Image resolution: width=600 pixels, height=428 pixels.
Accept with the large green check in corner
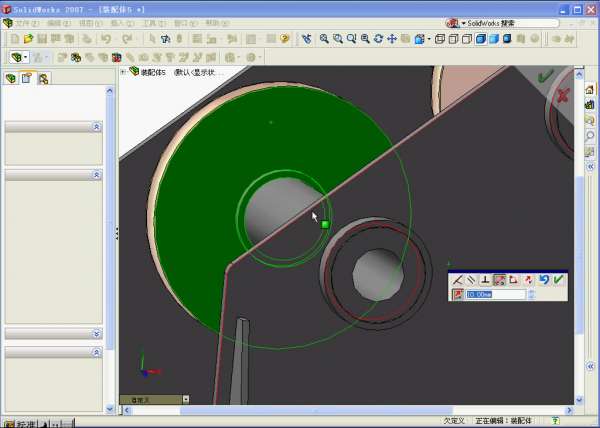click(x=545, y=76)
